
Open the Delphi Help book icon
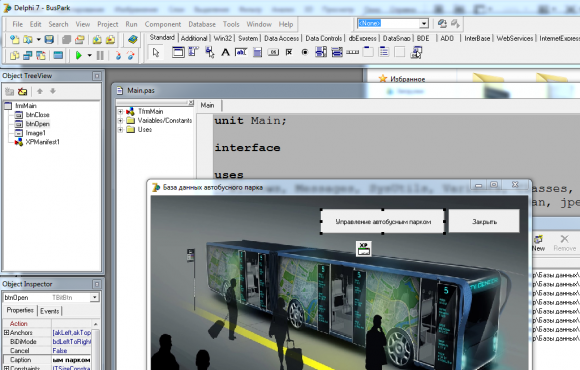[132, 39]
